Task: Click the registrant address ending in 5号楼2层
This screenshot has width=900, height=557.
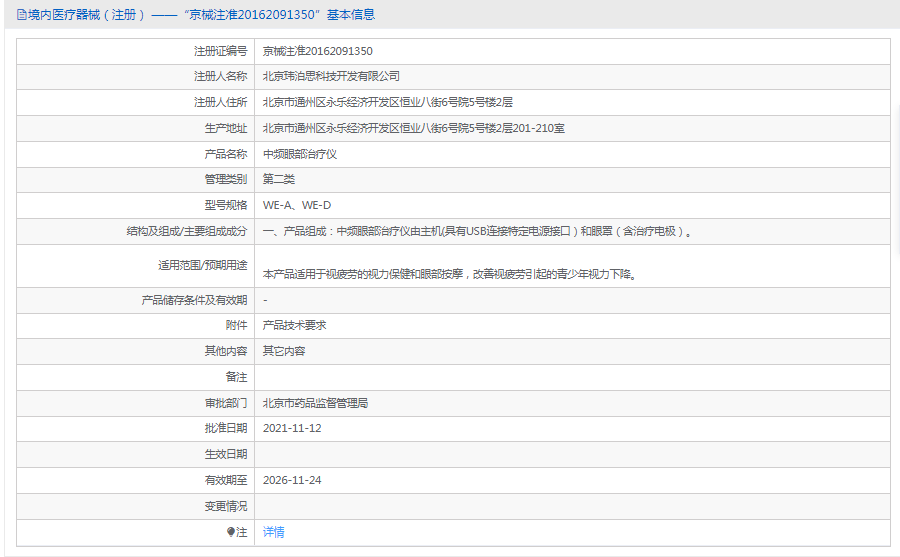Action: (x=387, y=102)
